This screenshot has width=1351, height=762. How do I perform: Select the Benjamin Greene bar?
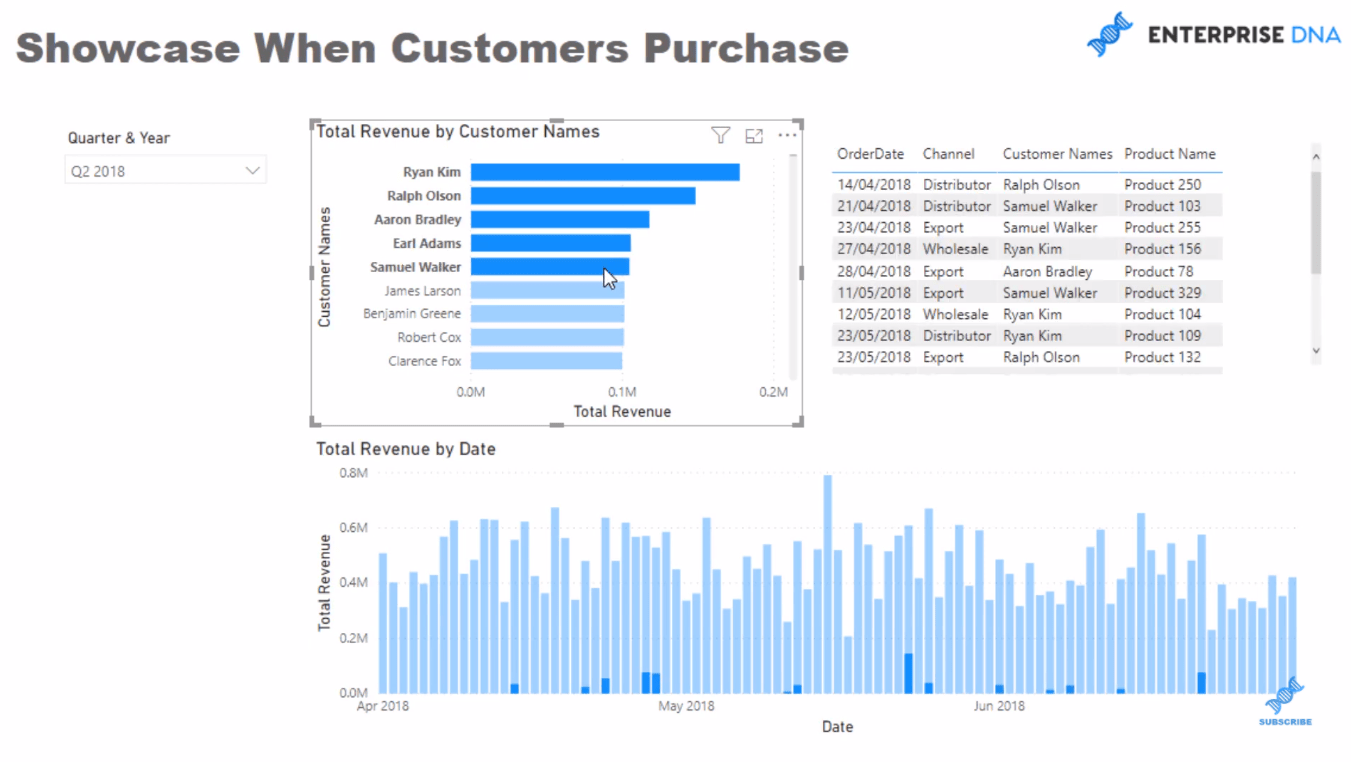tap(548, 314)
